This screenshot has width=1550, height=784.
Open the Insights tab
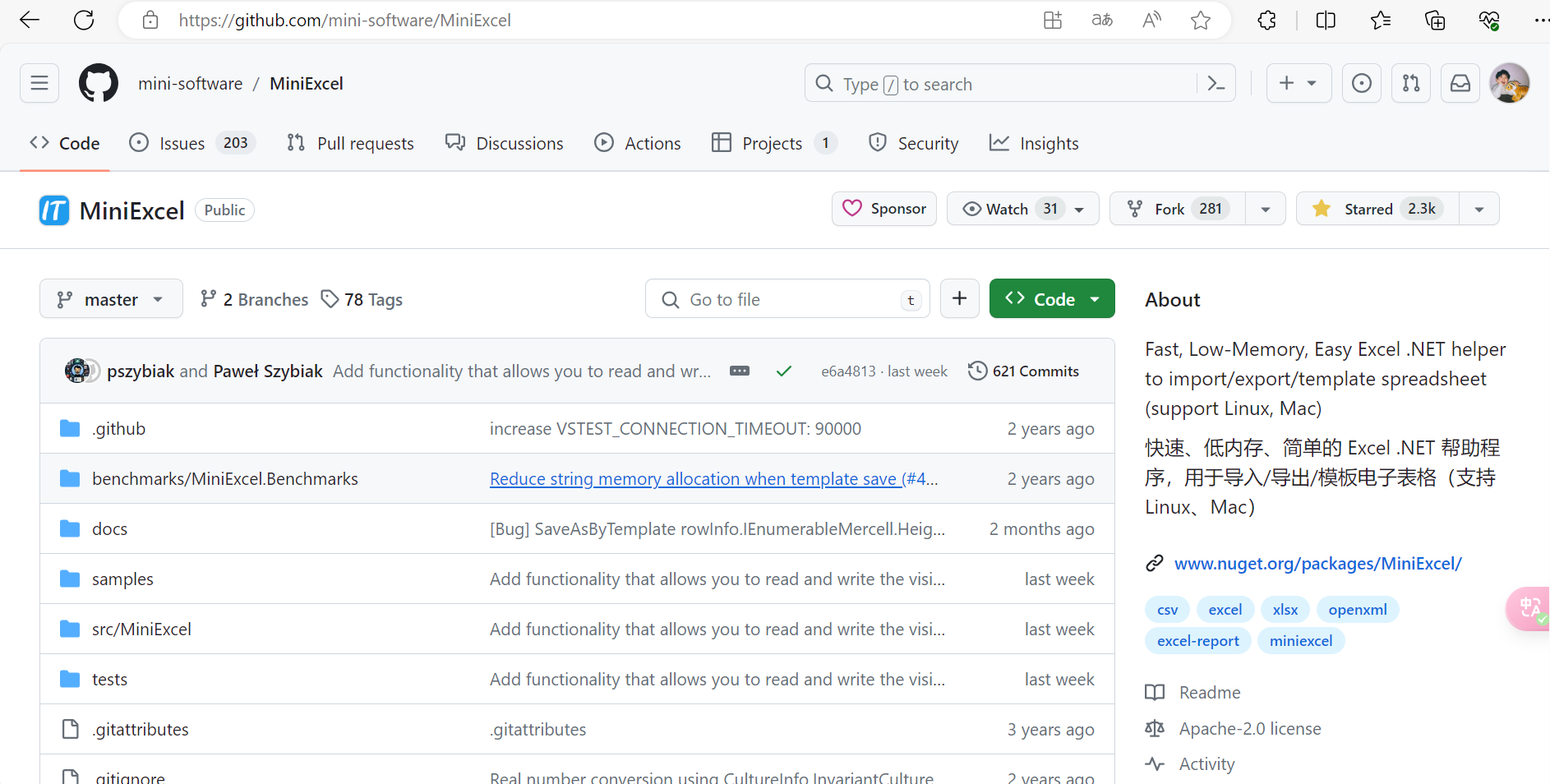1034,143
